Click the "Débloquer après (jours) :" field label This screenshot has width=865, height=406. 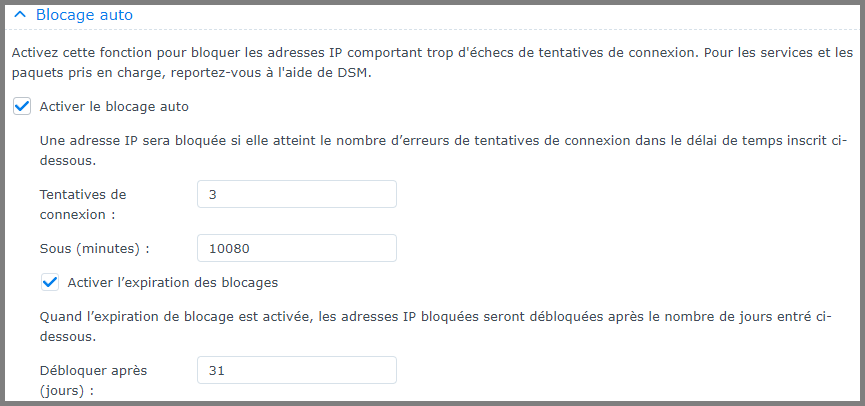[93, 380]
